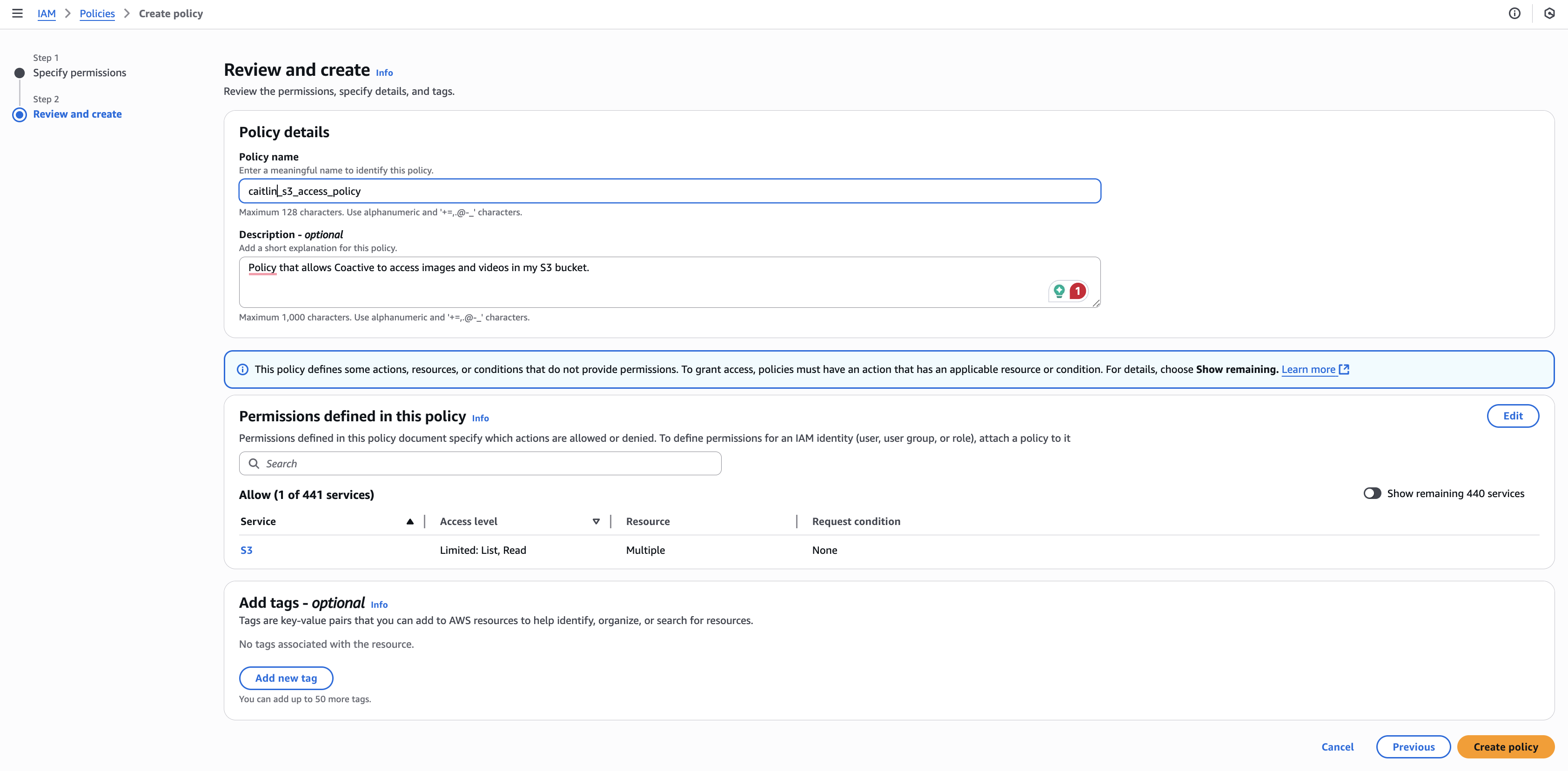The width and height of the screenshot is (1568, 771).
Task: Click the red Grammarly error count badge
Action: (x=1078, y=291)
